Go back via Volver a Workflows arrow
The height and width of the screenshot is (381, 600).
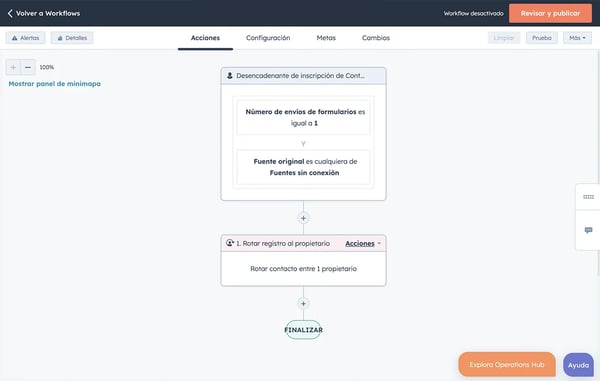click(x=10, y=13)
